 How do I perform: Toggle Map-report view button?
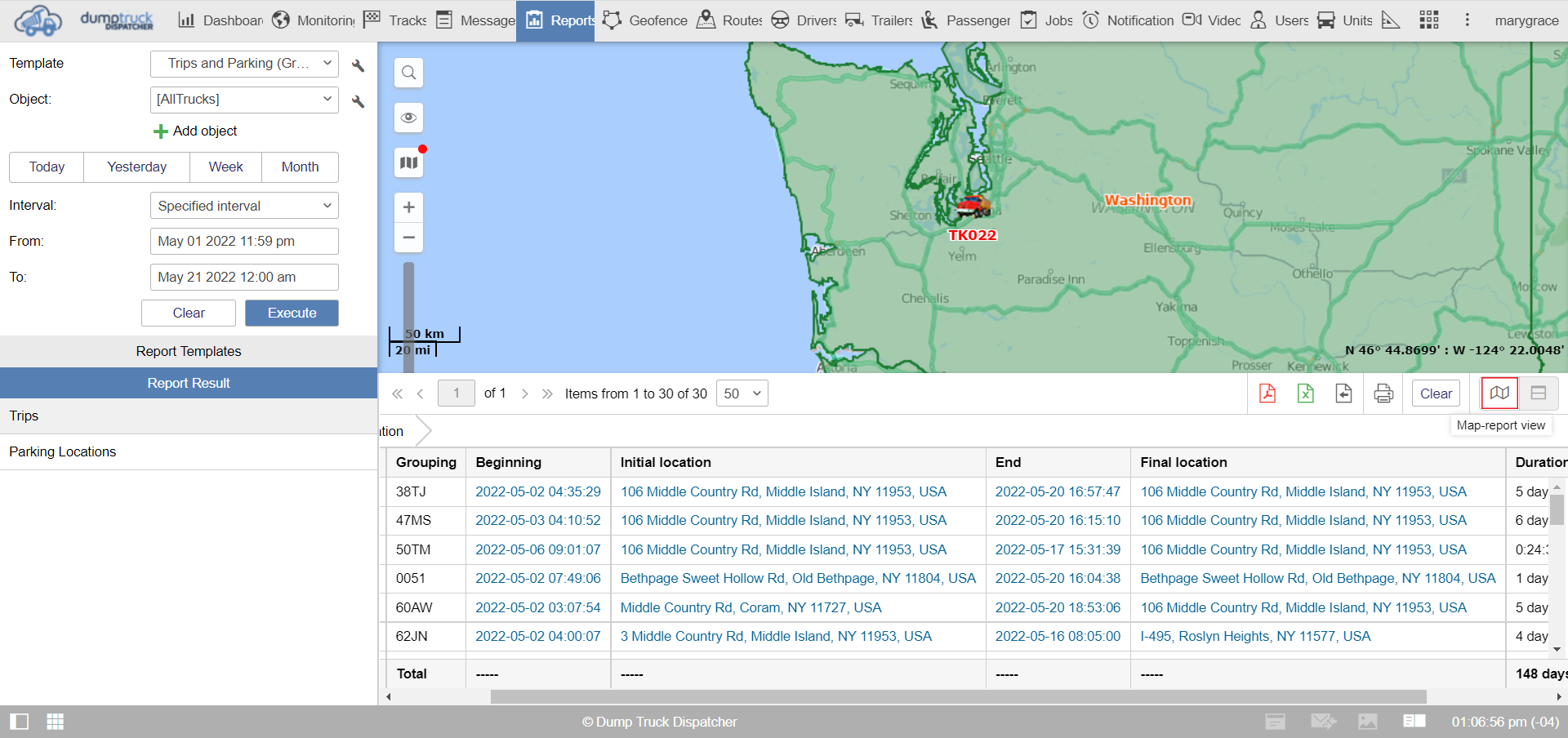(x=1499, y=393)
